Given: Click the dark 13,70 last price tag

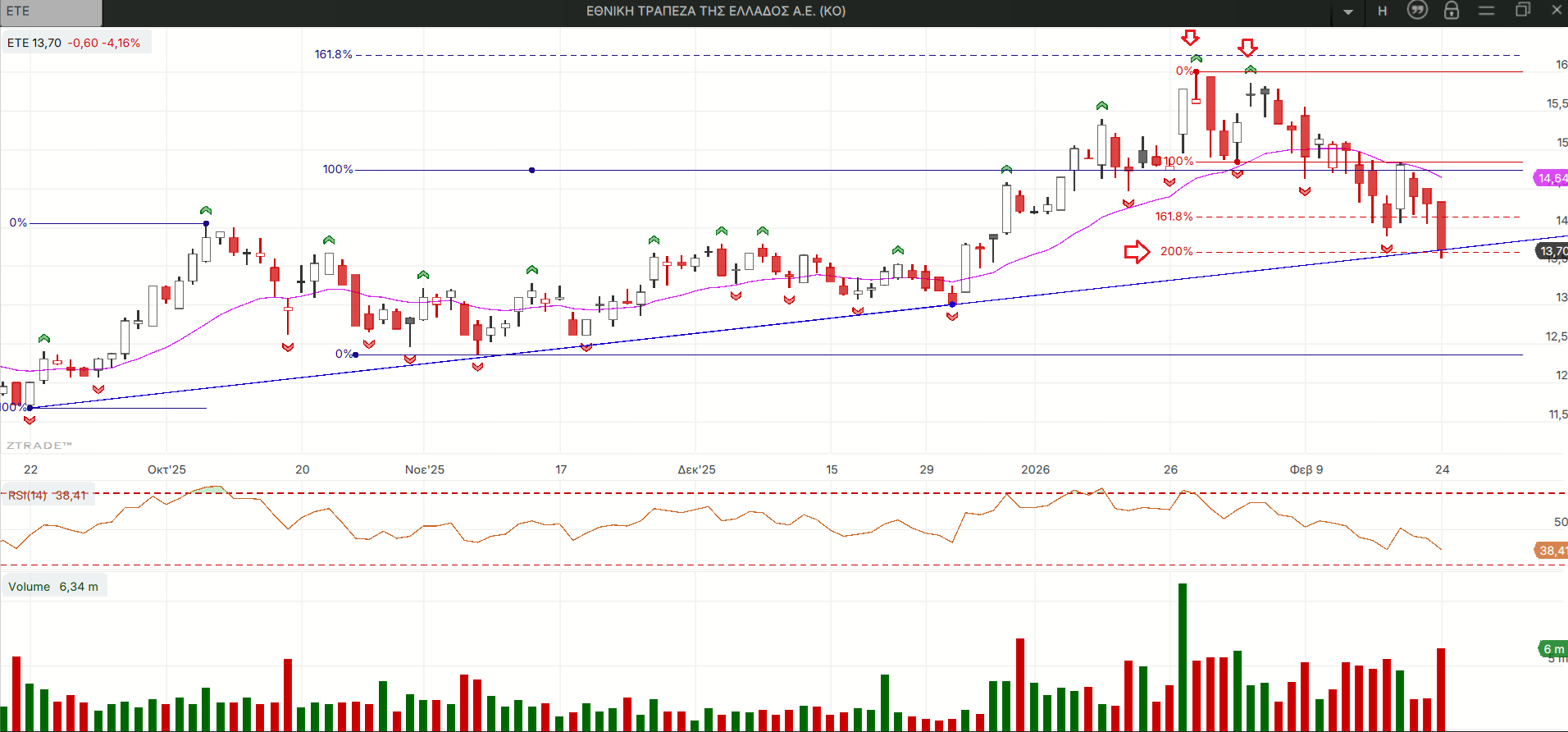Looking at the screenshot, I should [x=1552, y=251].
